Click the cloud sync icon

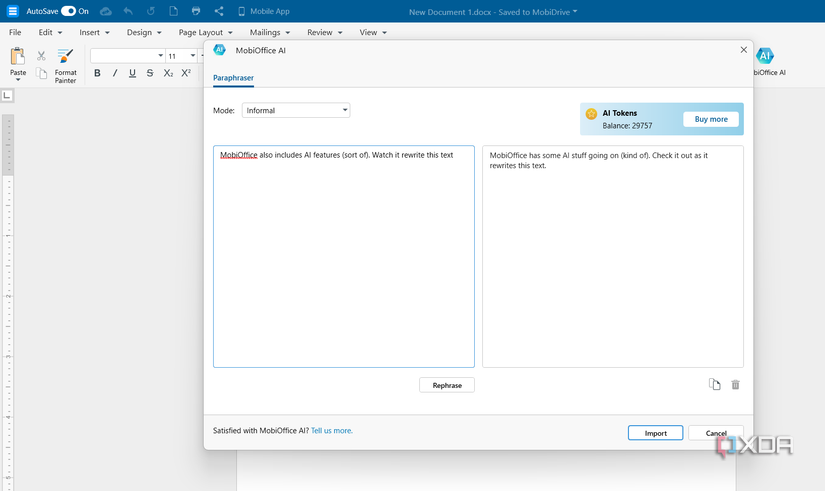[106, 11]
